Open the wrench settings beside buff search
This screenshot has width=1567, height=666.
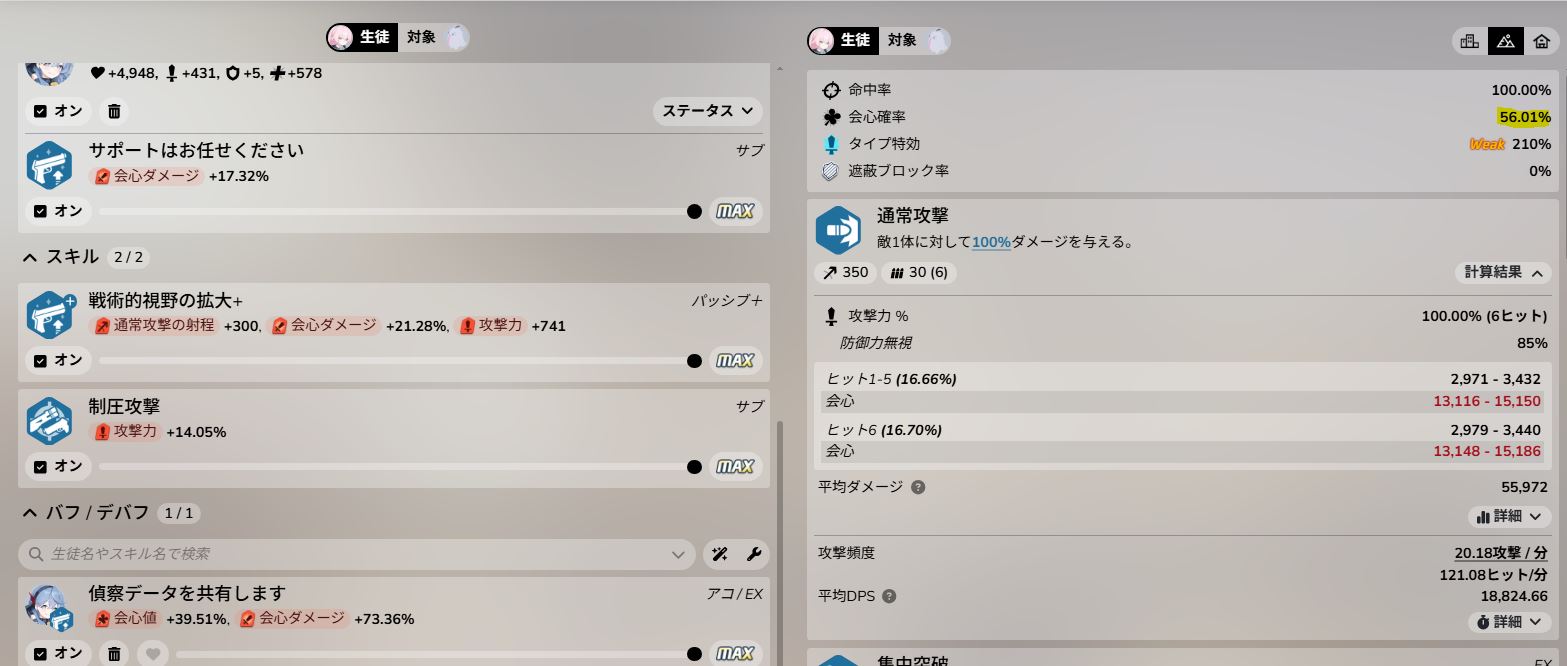(754, 554)
